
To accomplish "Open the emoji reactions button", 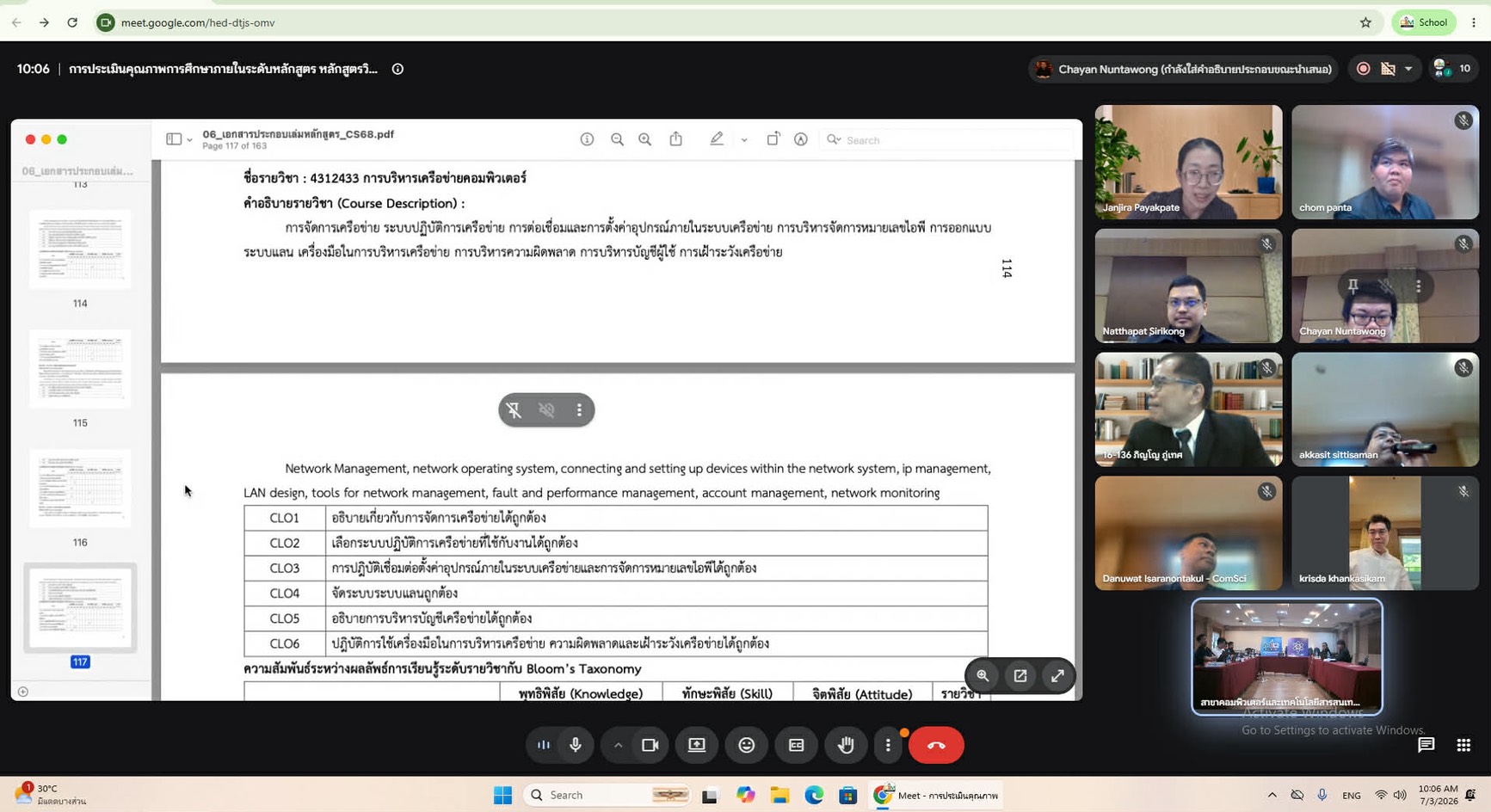I will tap(747, 745).
